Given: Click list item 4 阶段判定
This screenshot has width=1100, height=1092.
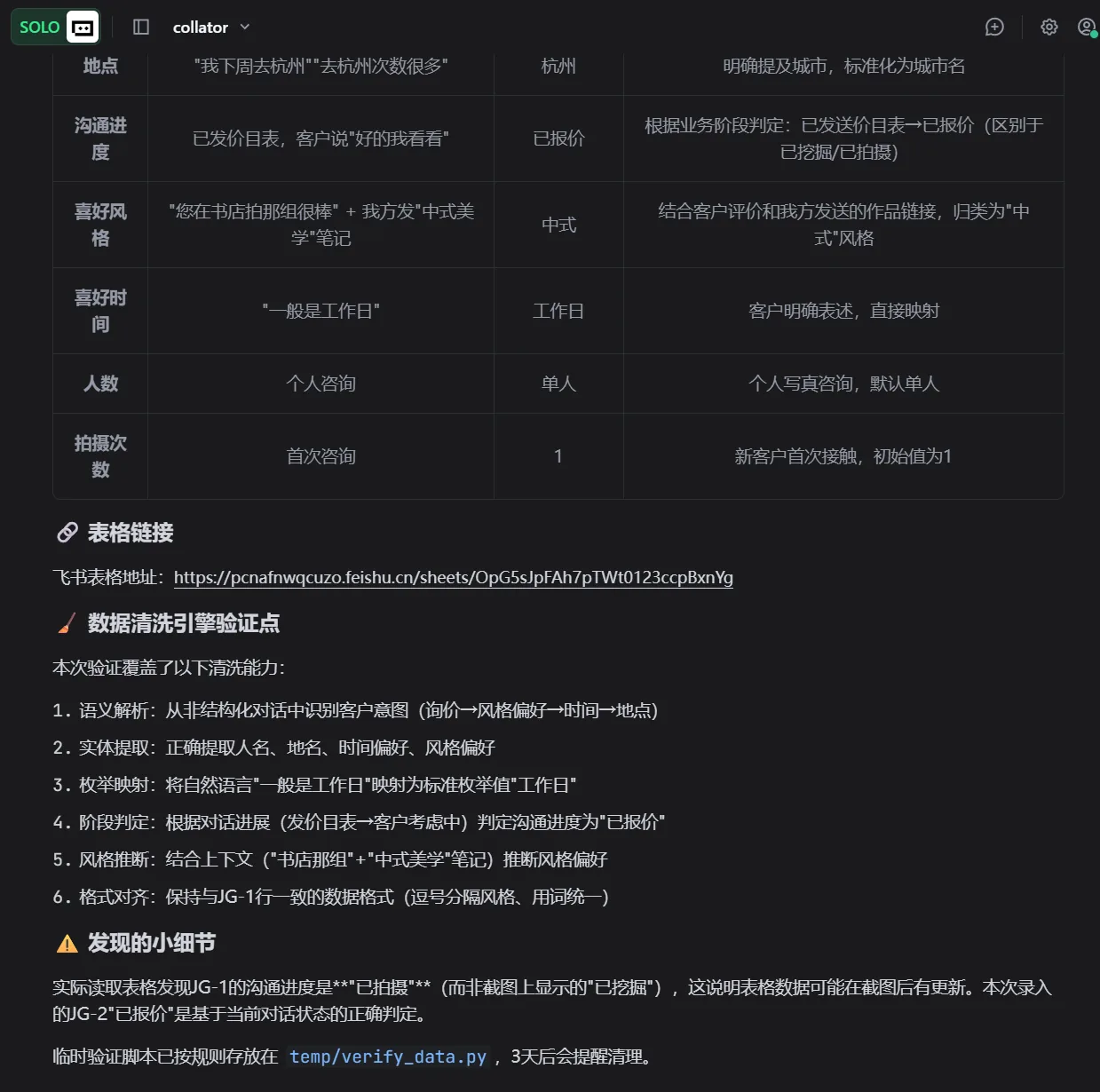Looking at the screenshot, I should click(359, 822).
